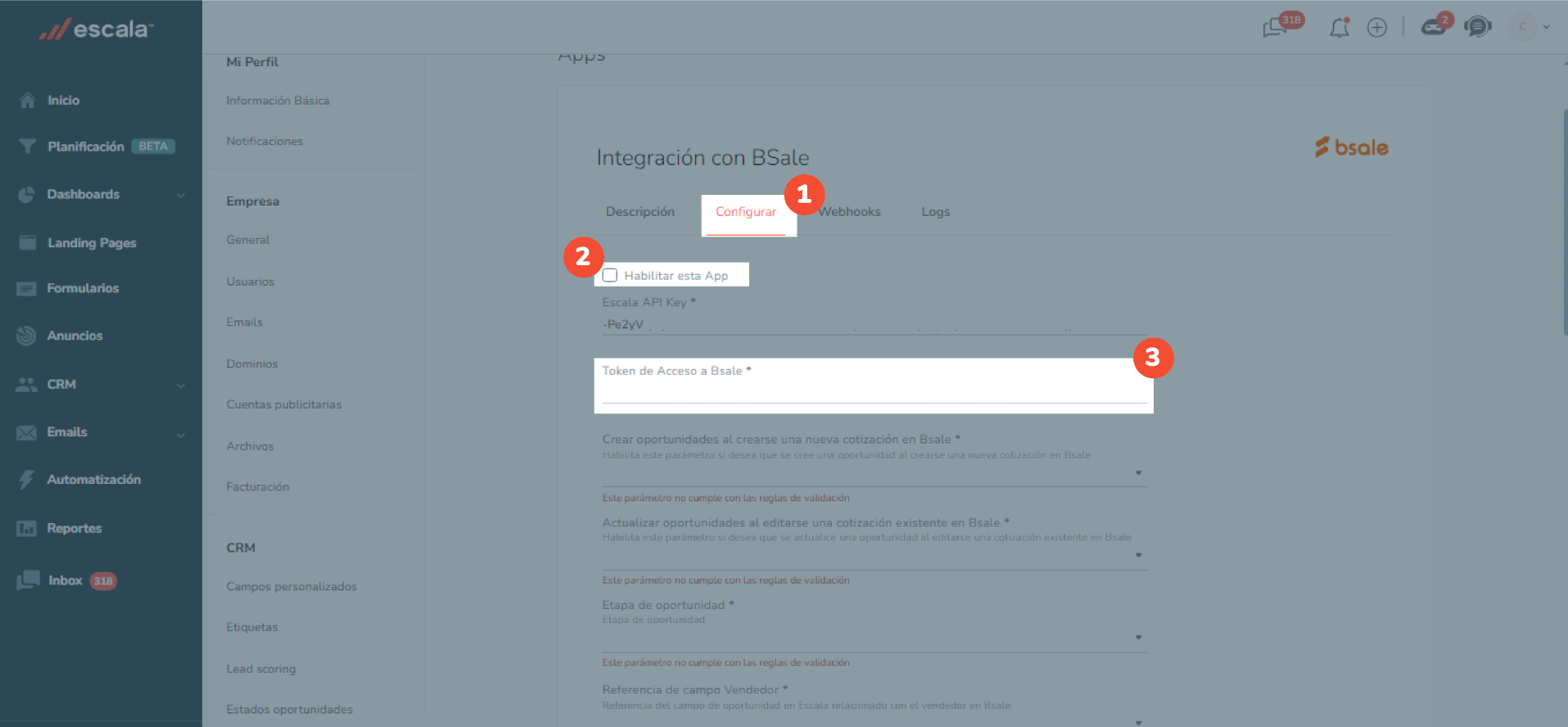Open the Inicio home icon
Viewport: 1568px width, 727px height.
tap(28, 100)
